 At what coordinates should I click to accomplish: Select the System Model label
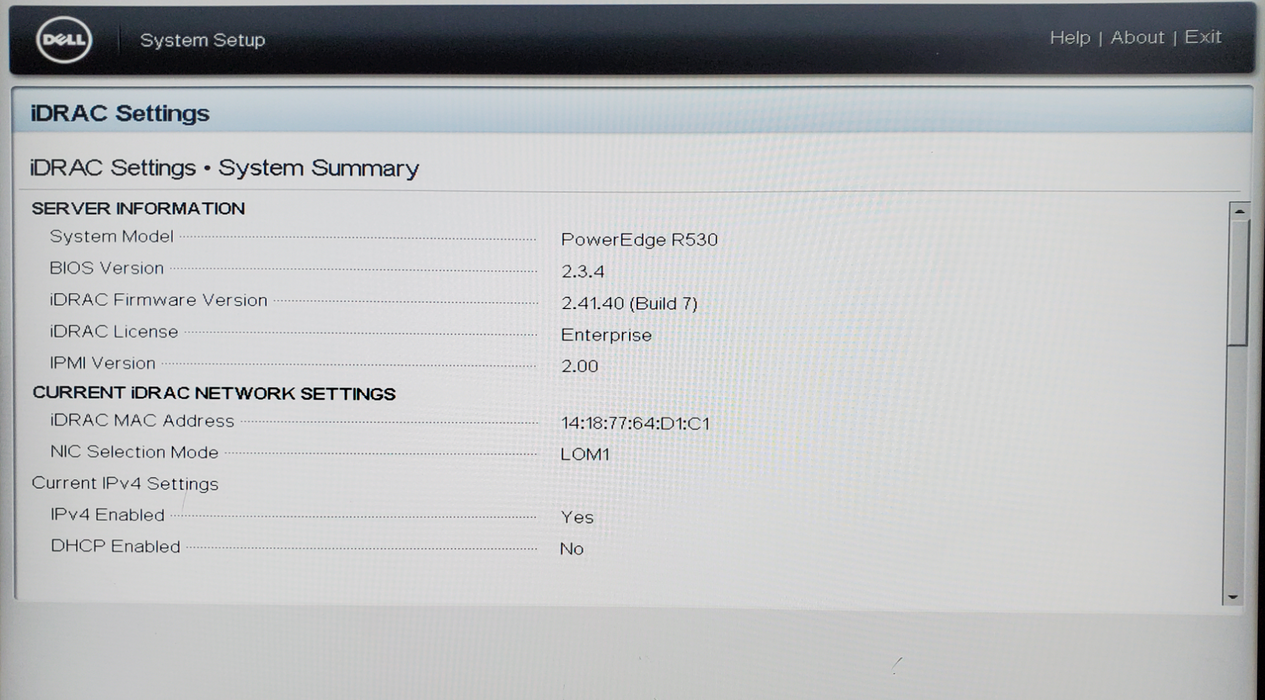(111, 237)
